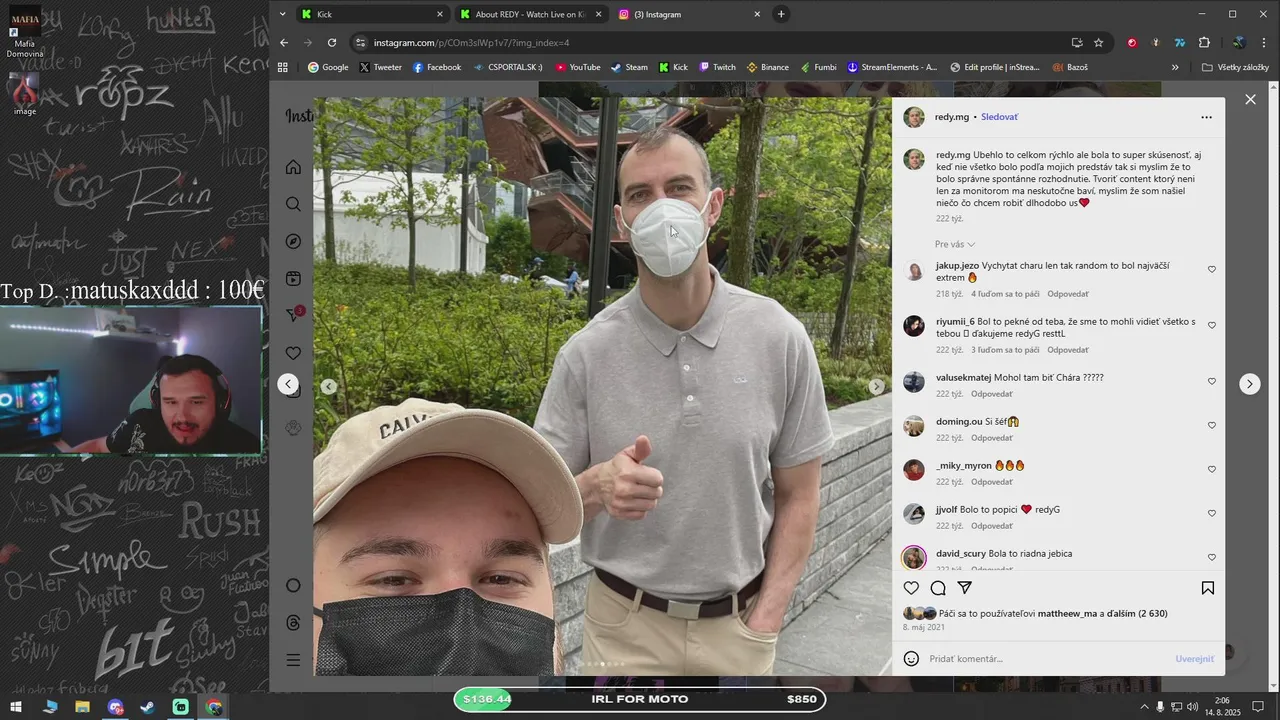Open Instagram notifications heart in sidebar
This screenshot has height=720, width=1280.
click(293, 353)
